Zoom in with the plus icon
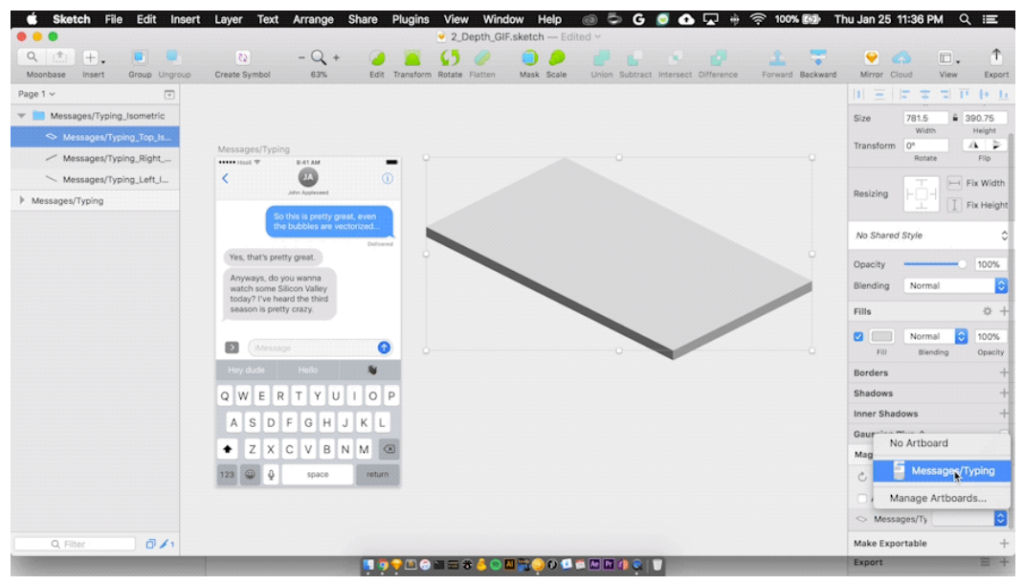Image resolution: width=1024 pixels, height=585 pixels. coord(336,58)
